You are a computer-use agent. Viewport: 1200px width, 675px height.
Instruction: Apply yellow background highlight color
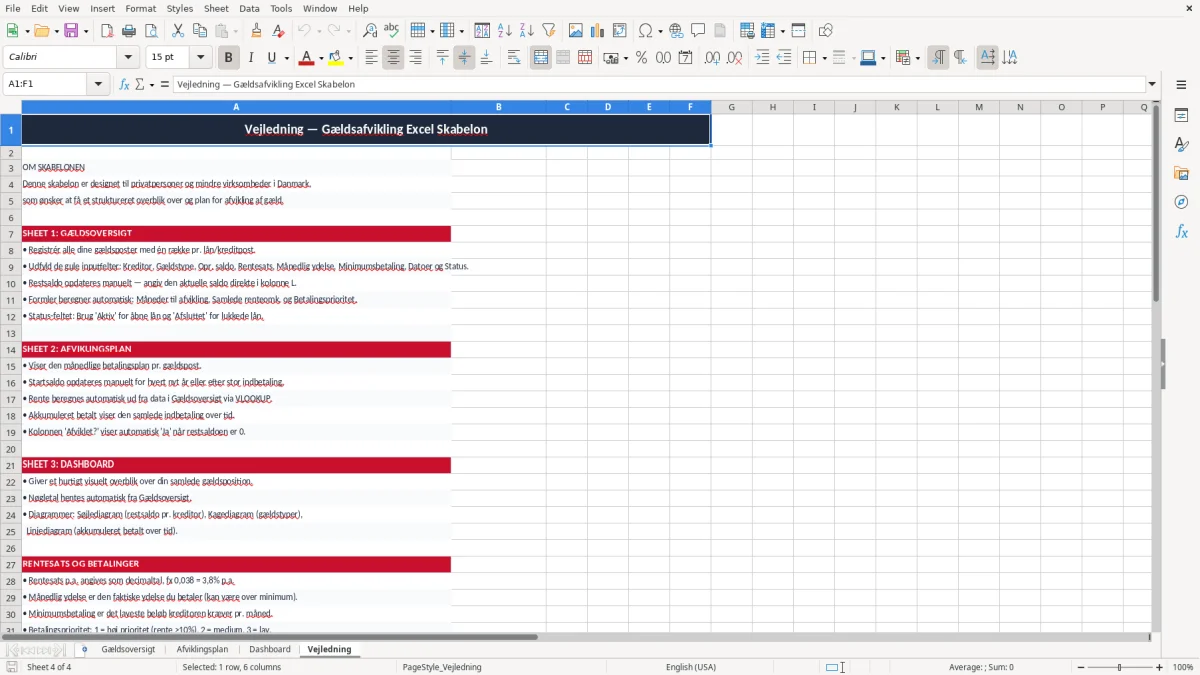(336, 58)
